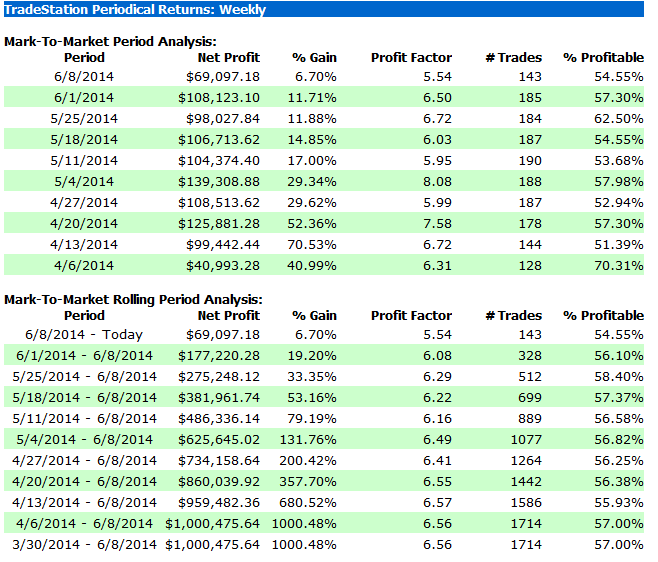Click the 131.76% gain value

pyautogui.click(x=308, y=440)
